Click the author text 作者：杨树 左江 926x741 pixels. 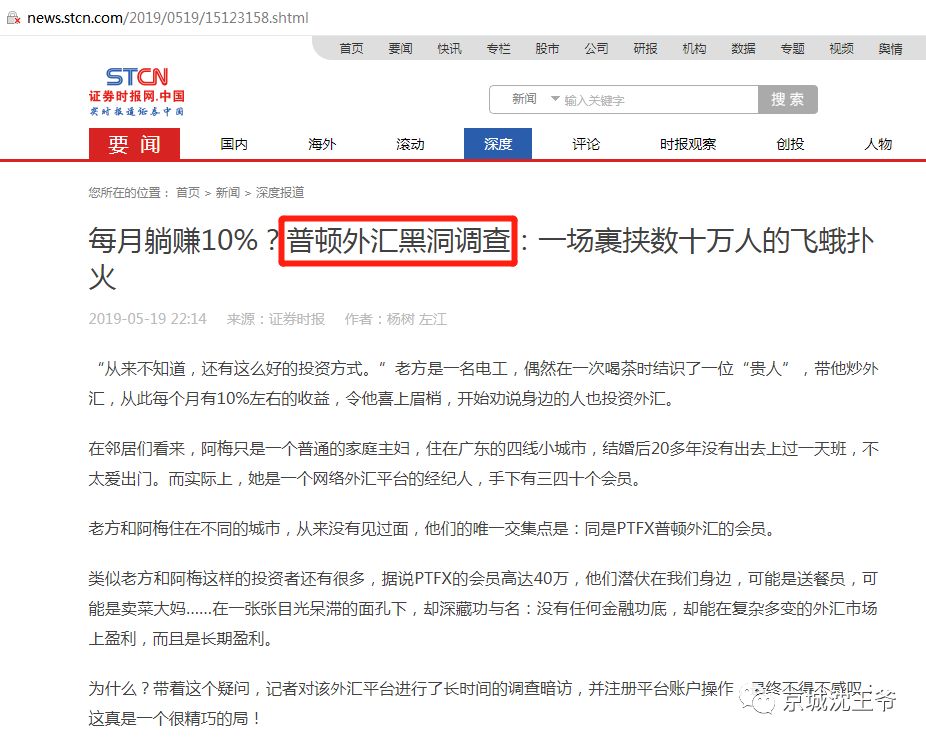[396, 319]
